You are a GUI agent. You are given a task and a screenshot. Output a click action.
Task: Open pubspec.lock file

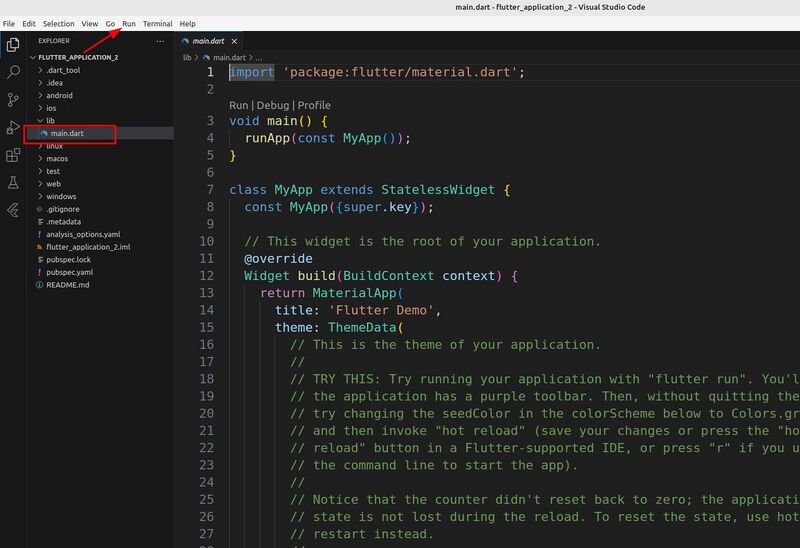pyautogui.click(x=68, y=260)
